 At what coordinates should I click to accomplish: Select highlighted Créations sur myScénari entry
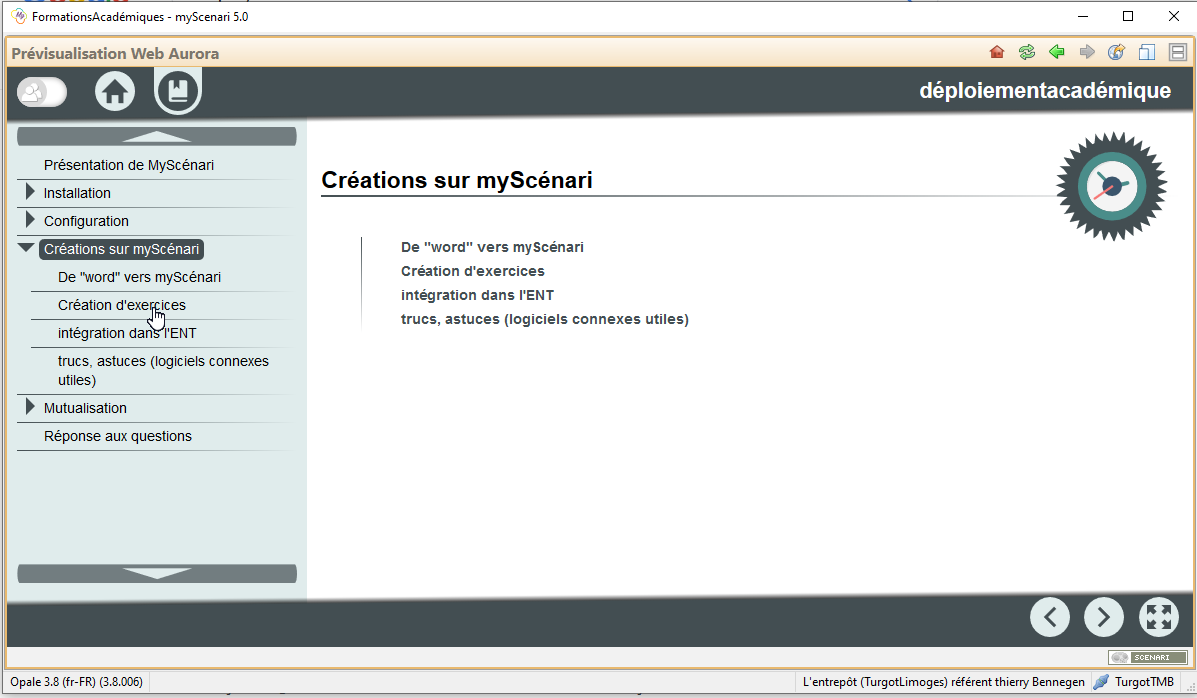click(121, 249)
